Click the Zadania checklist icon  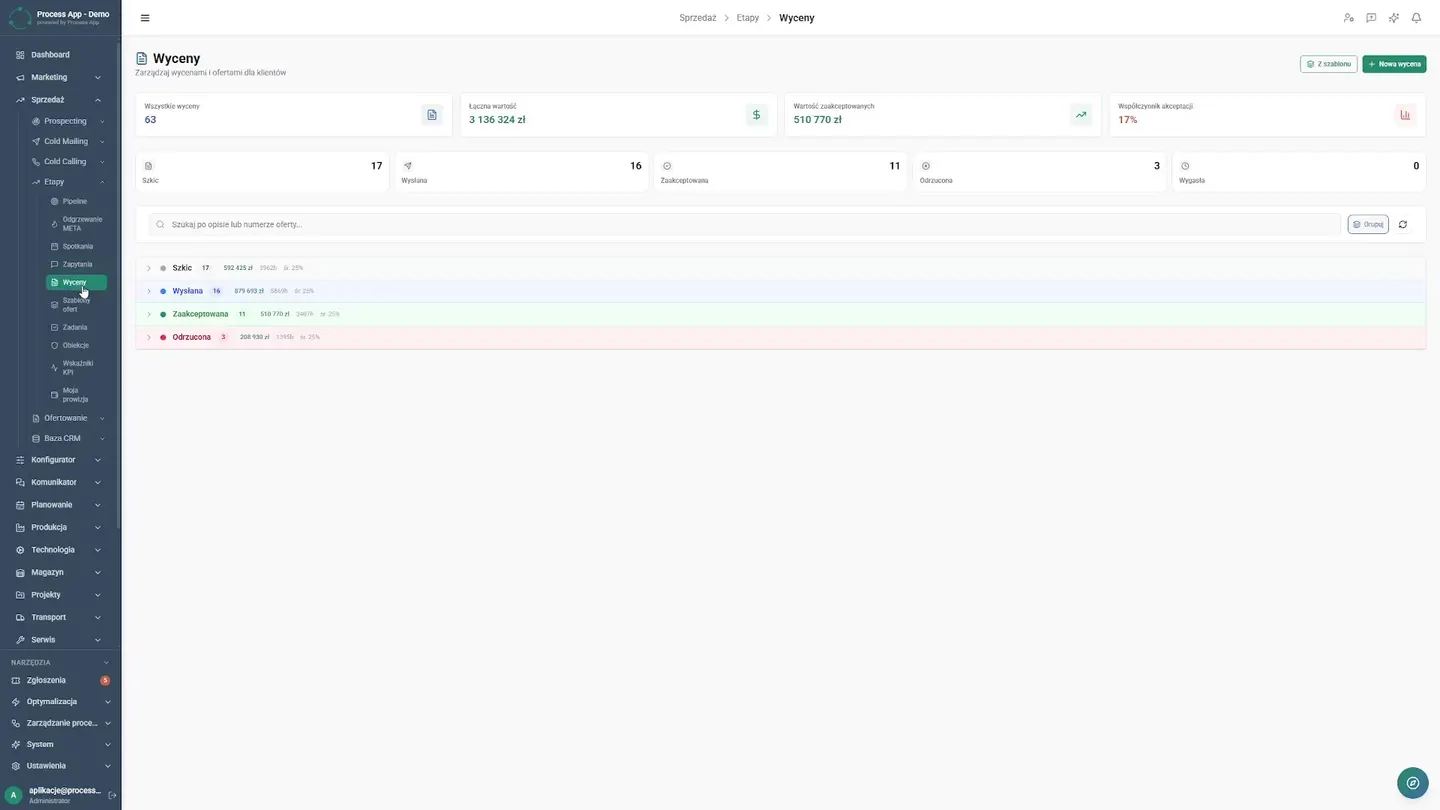coord(55,327)
